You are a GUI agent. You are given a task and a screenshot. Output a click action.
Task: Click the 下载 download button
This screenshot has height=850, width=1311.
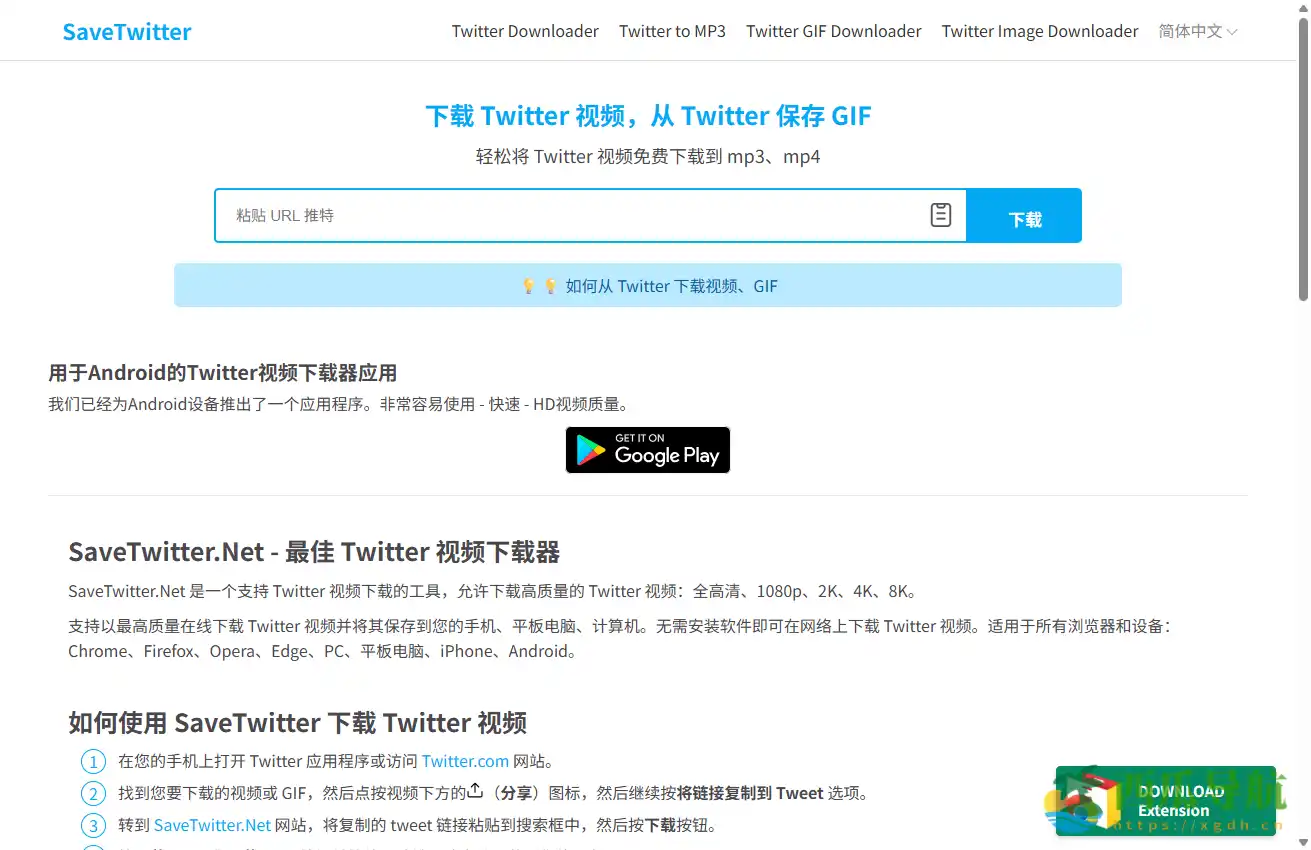pyautogui.click(x=1023, y=215)
